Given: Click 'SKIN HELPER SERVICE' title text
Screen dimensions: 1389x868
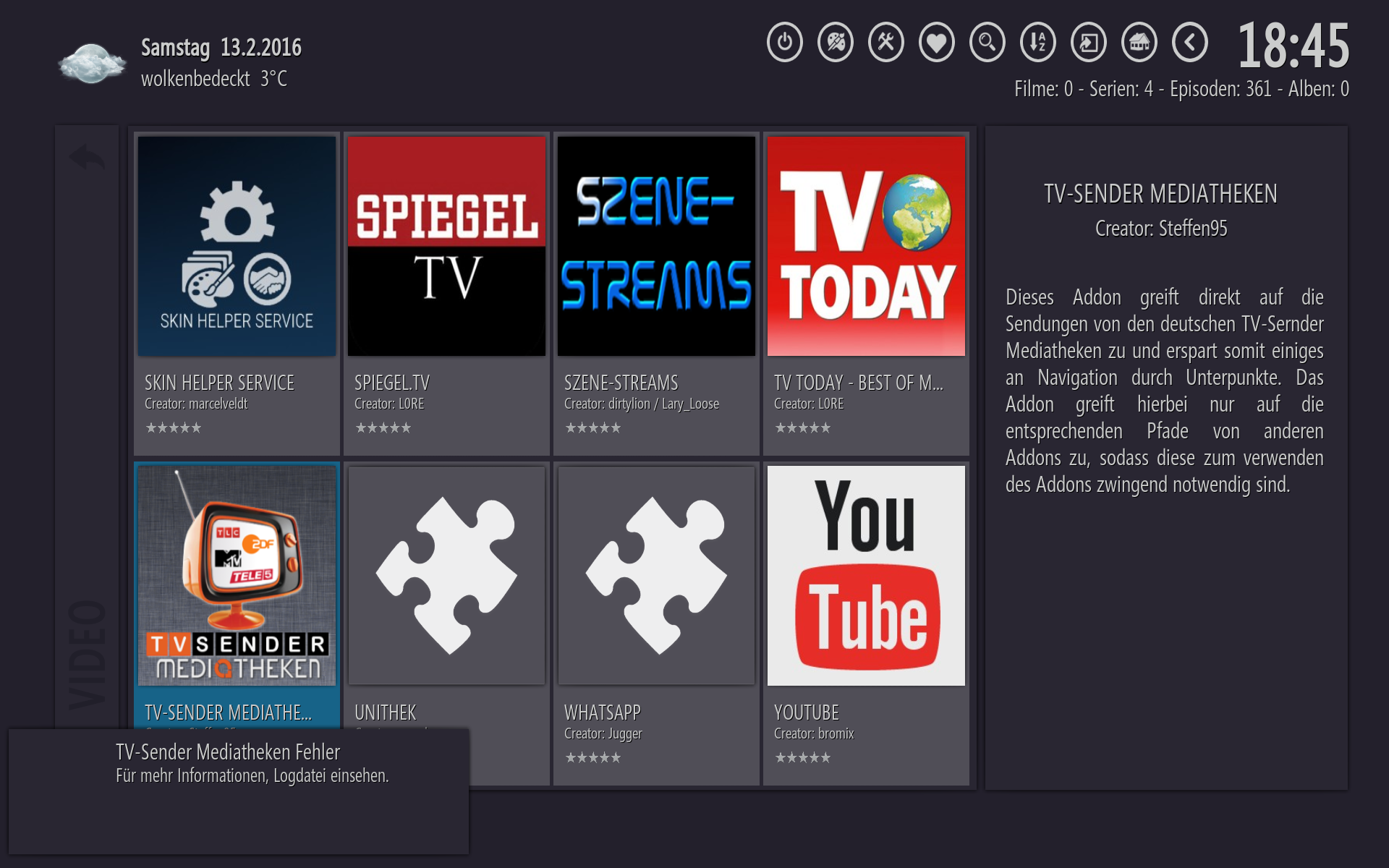Looking at the screenshot, I should tap(219, 383).
